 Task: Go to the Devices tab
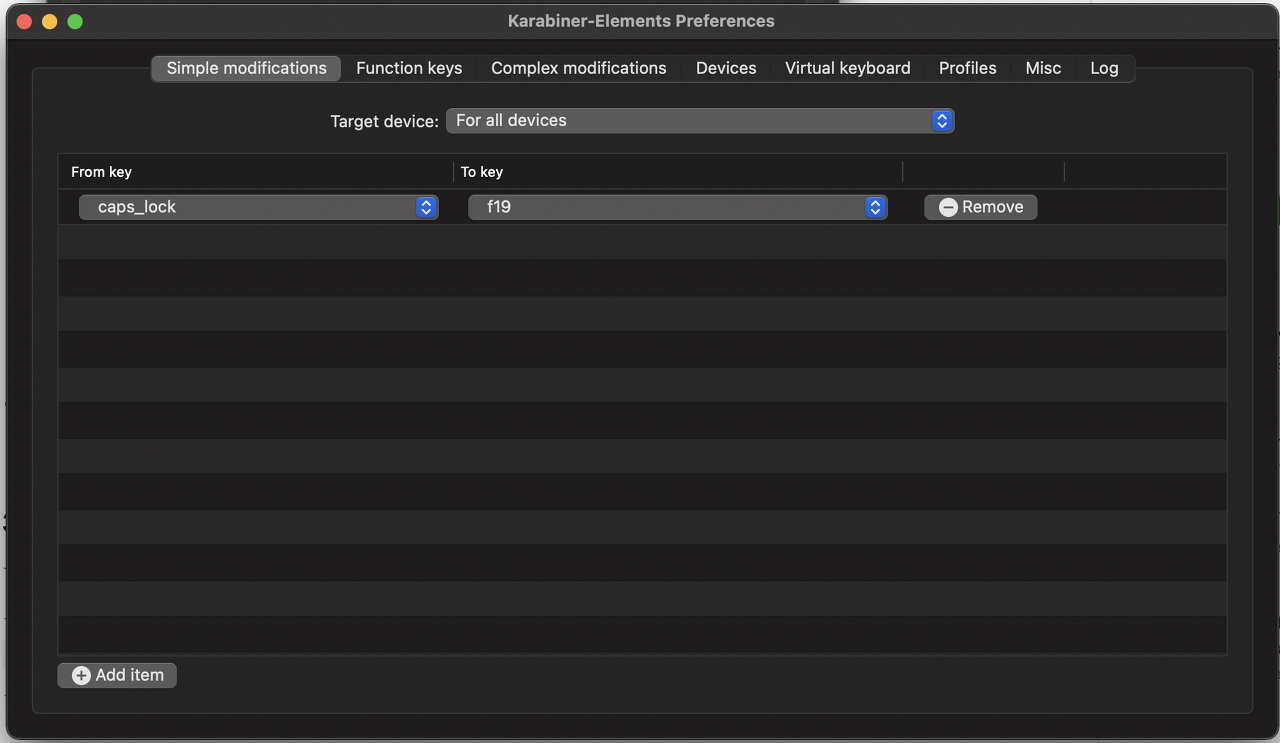(x=726, y=68)
